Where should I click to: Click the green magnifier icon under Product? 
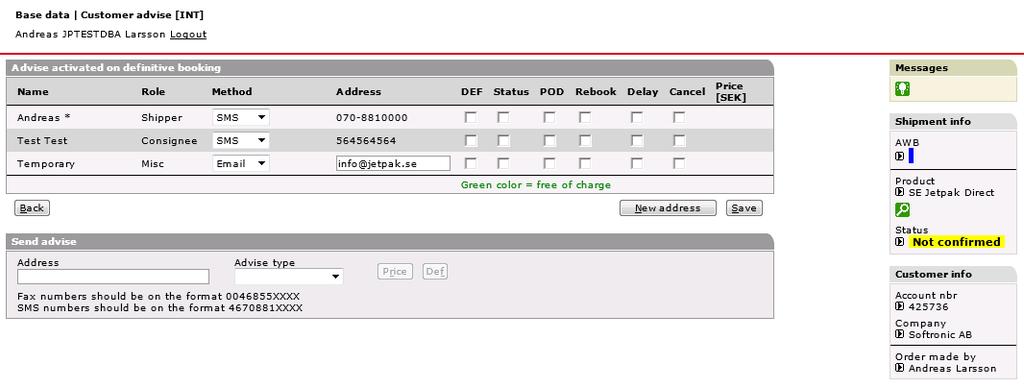903,210
